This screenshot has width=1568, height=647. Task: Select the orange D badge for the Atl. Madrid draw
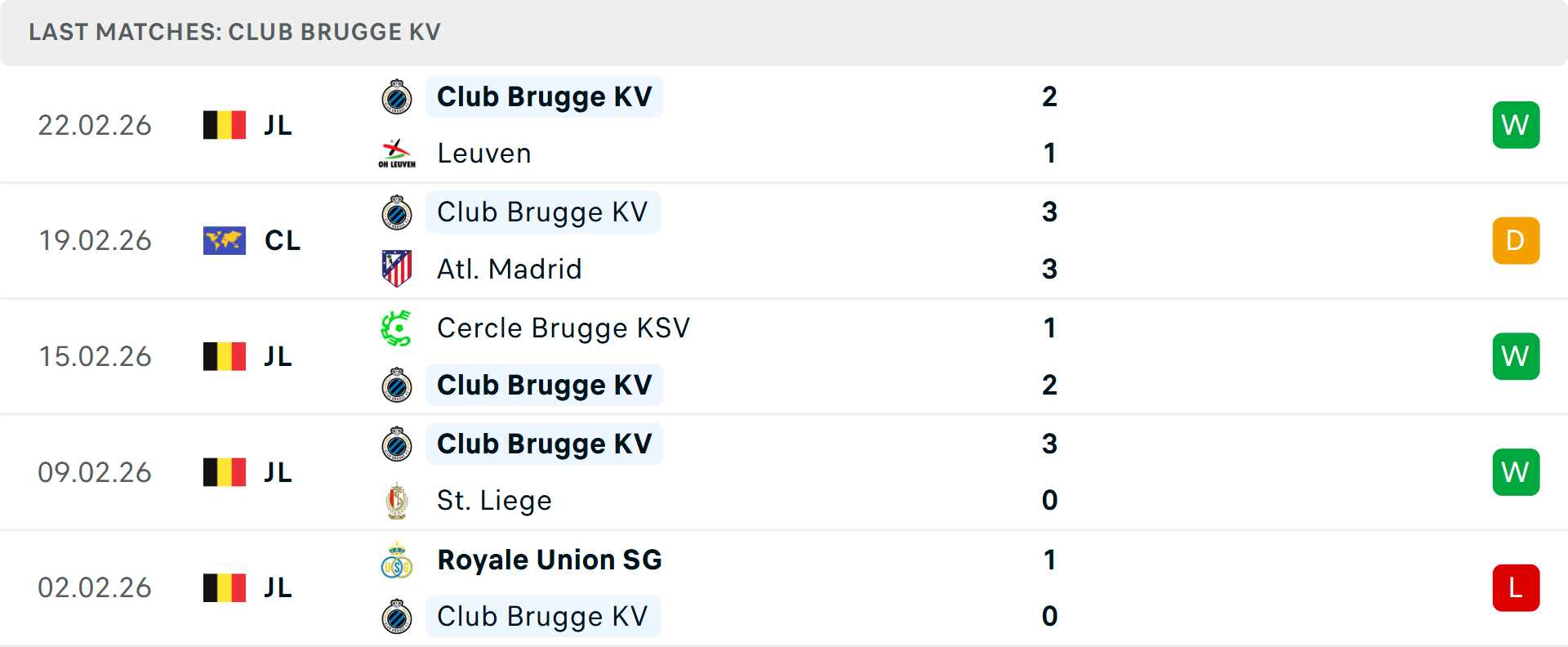[x=1516, y=240]
